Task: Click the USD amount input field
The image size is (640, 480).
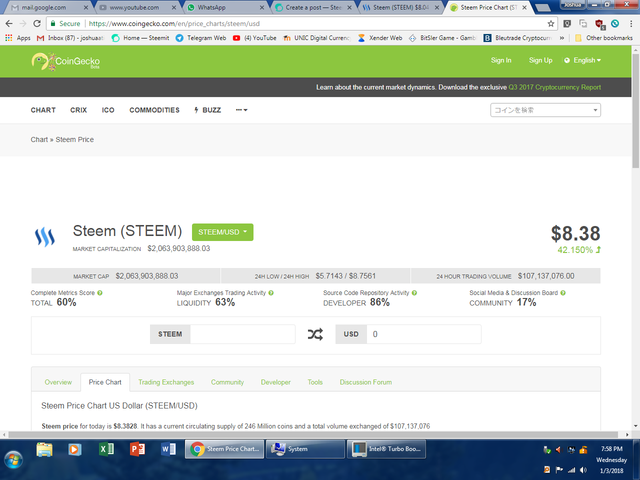Action: click(x=424, y=334)
